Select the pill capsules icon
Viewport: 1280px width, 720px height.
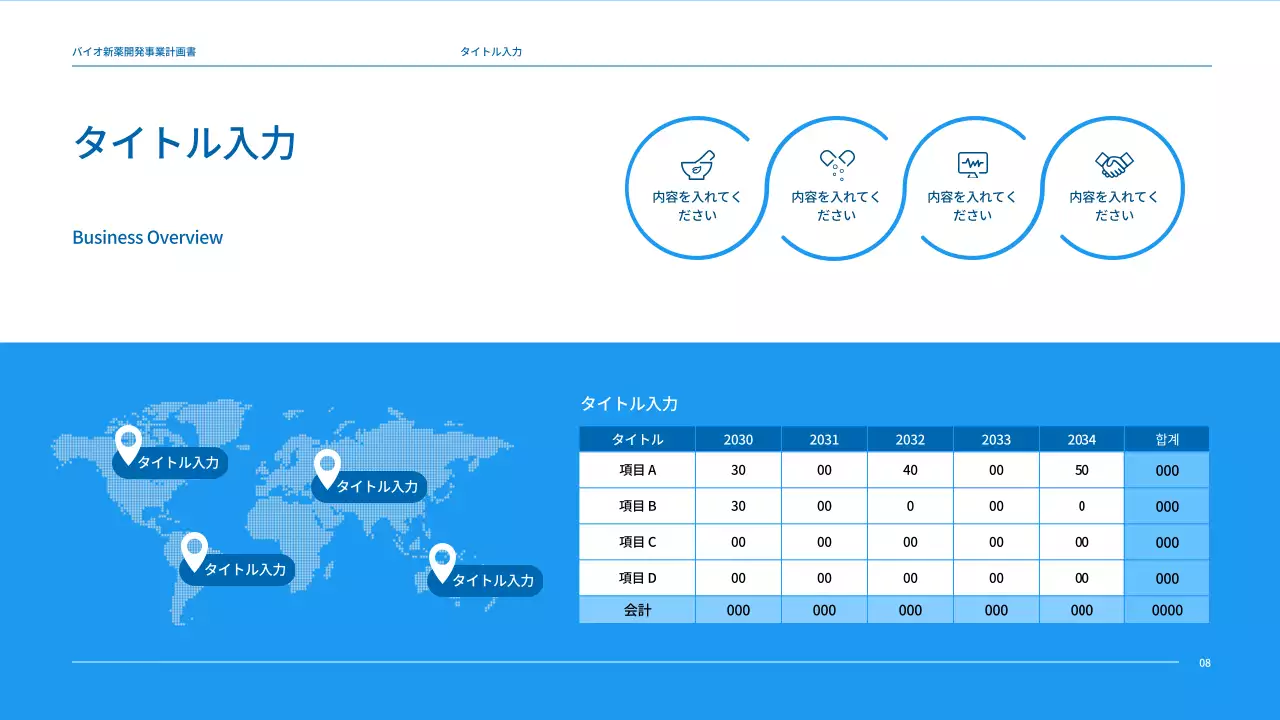836,163
